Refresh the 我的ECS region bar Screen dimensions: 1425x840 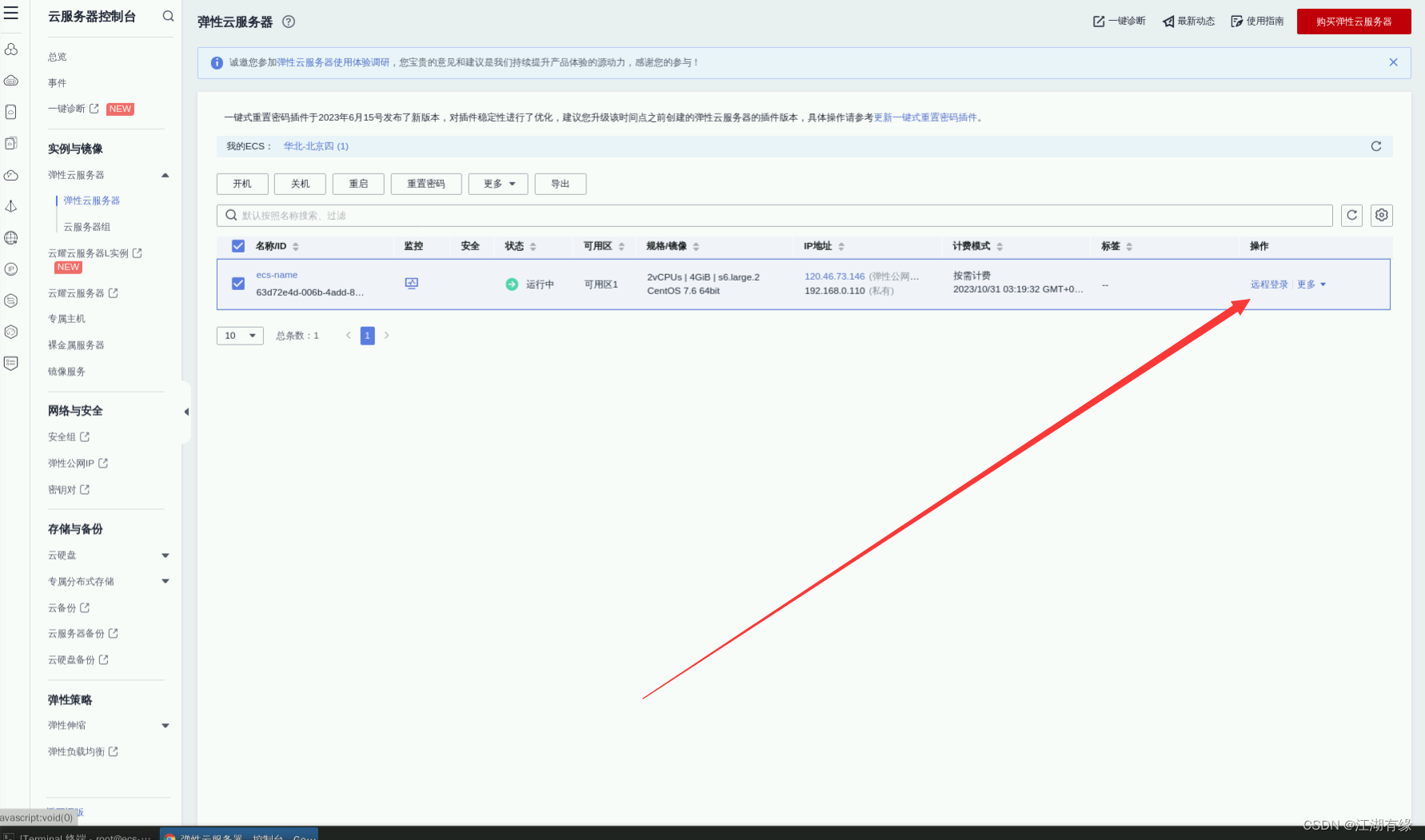(1375, 146)
